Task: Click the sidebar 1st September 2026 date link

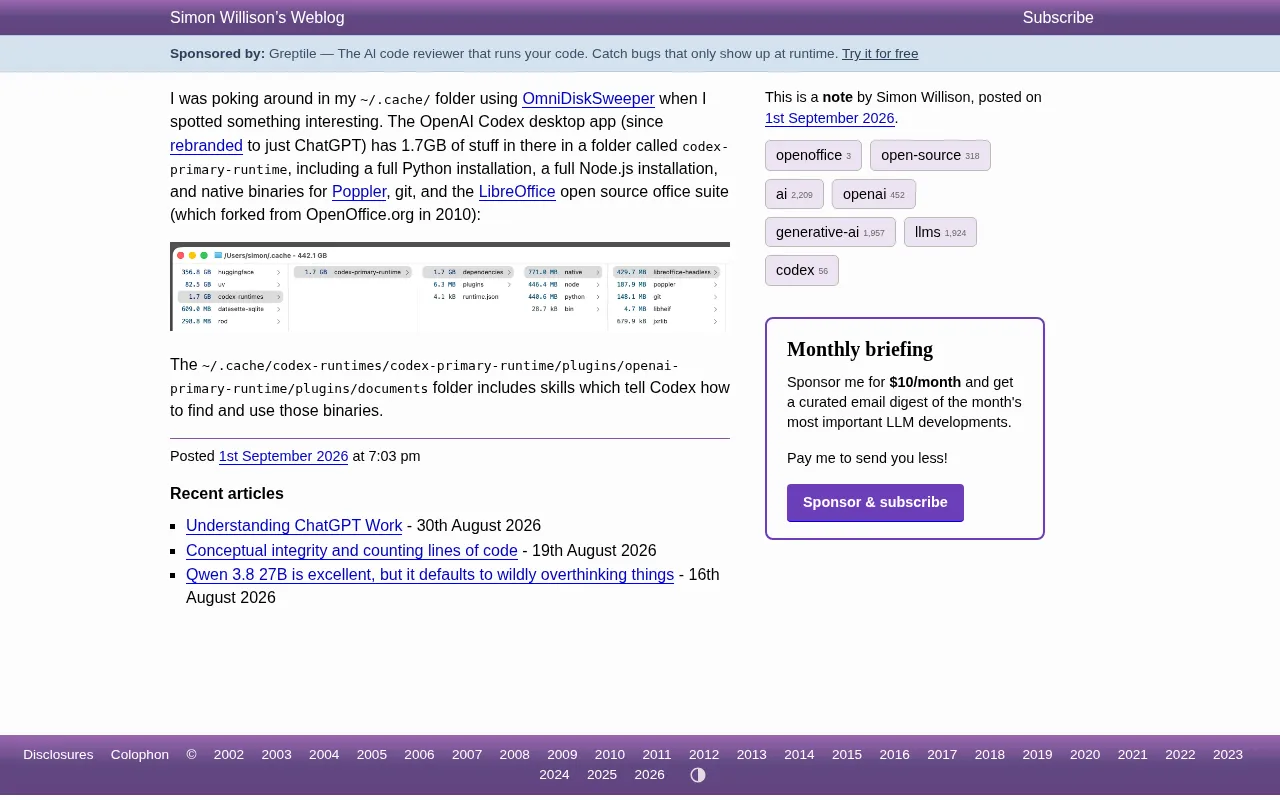Action: pyautogui.click(x=829, y=118)
